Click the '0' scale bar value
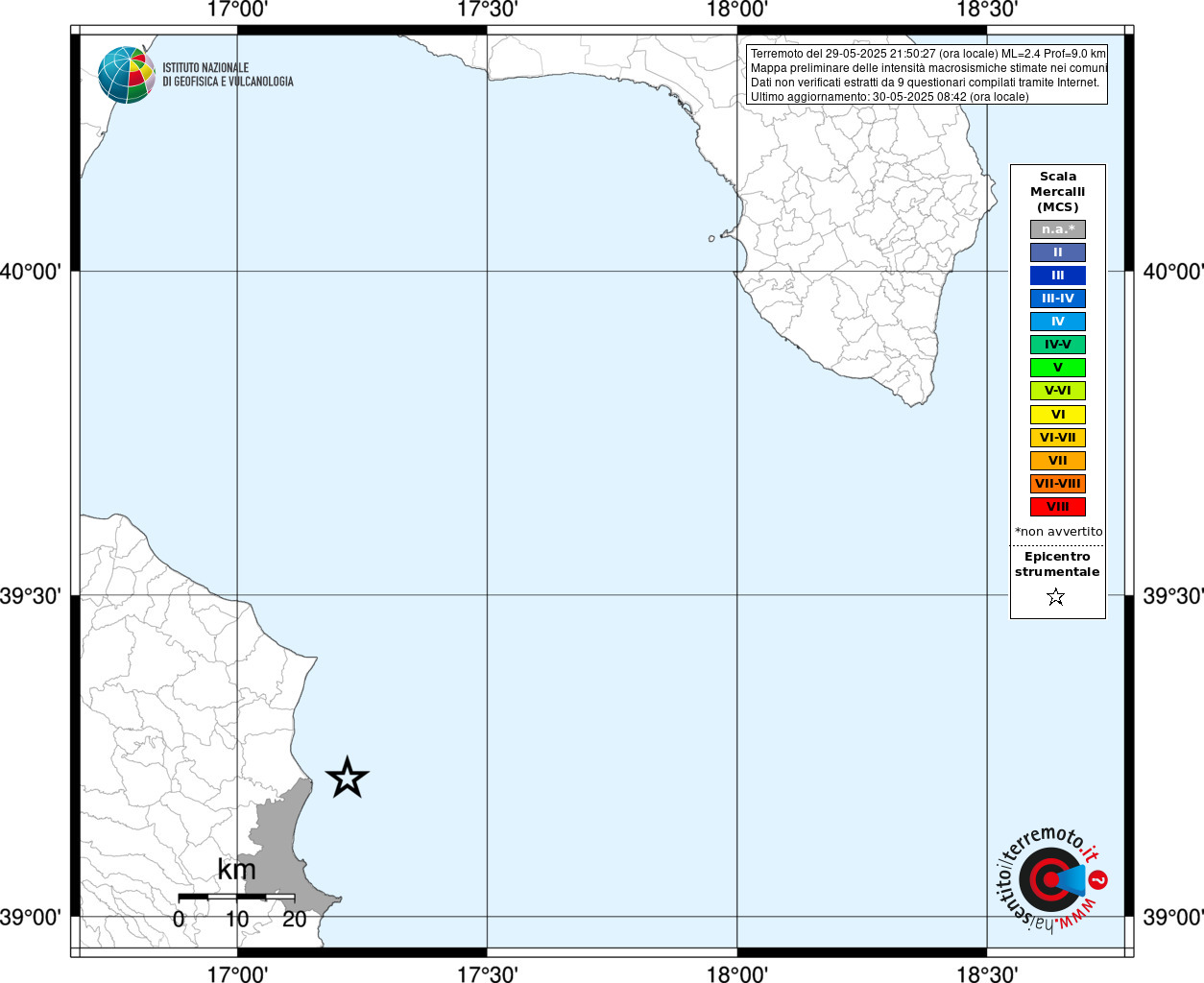Viewport: 1204px width, 983px height. pos(179,919)
